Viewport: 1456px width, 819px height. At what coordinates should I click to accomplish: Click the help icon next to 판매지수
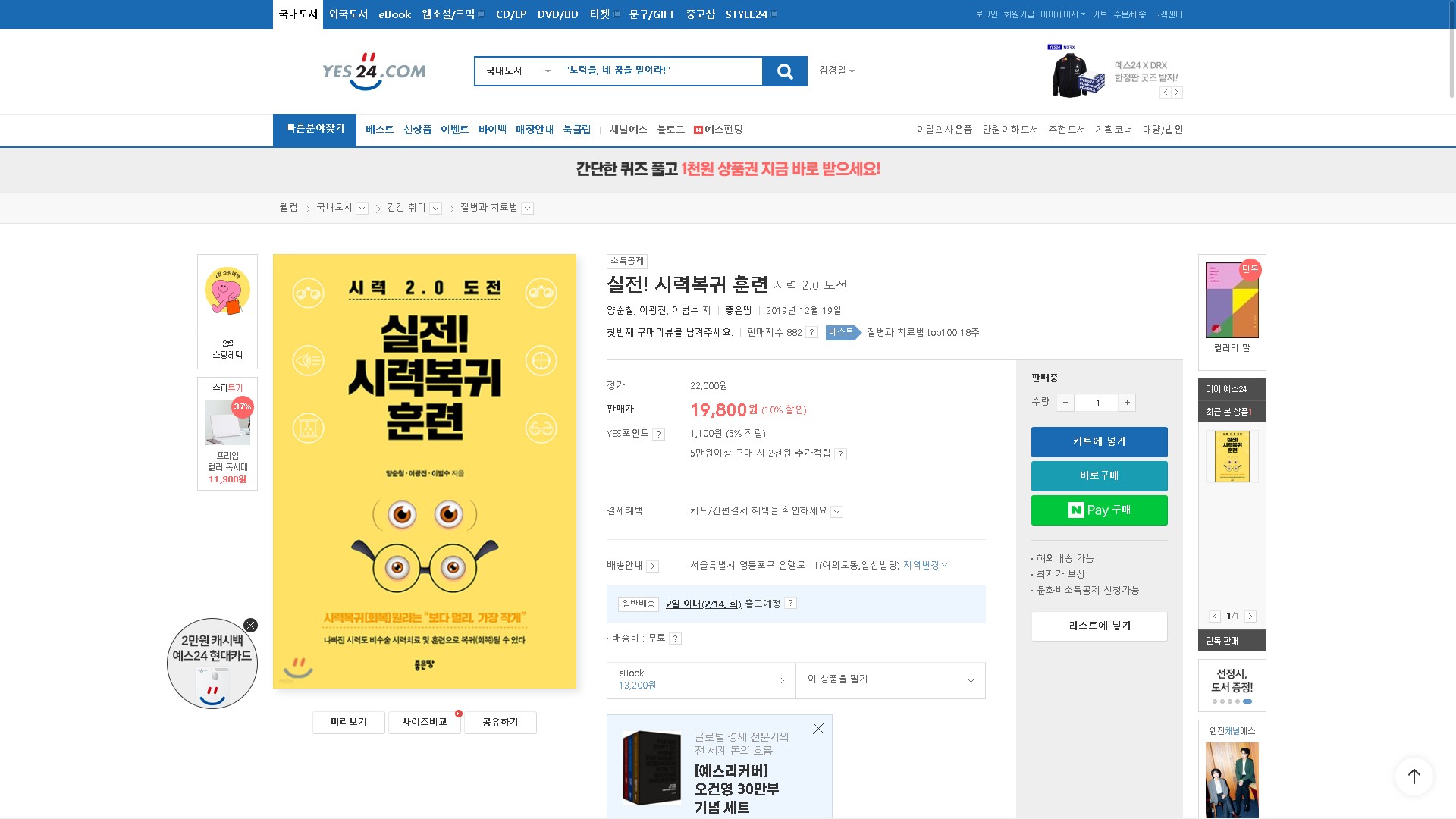point(811,333)
